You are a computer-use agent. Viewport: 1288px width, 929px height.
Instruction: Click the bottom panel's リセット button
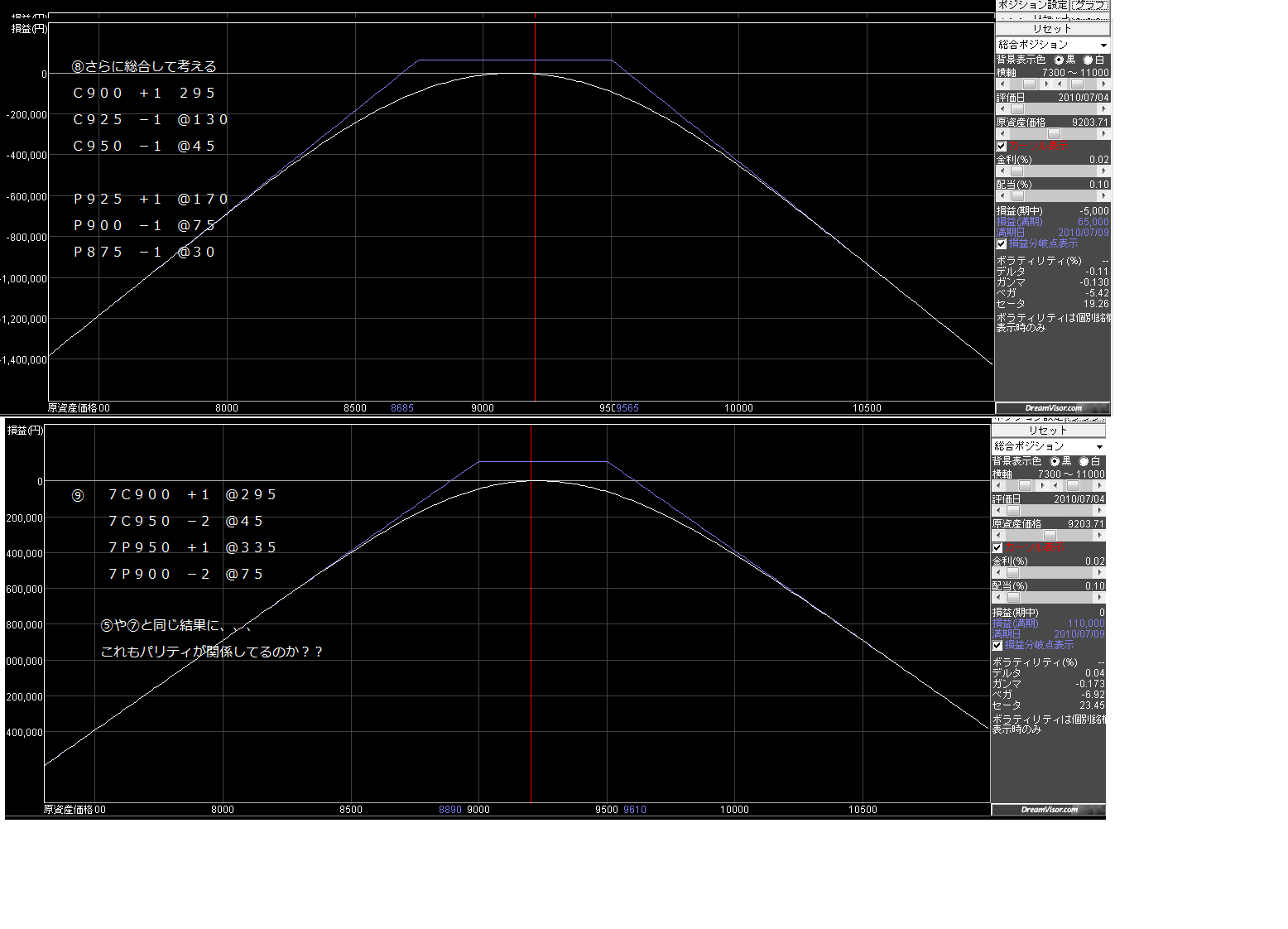[x=1048, y=431]
